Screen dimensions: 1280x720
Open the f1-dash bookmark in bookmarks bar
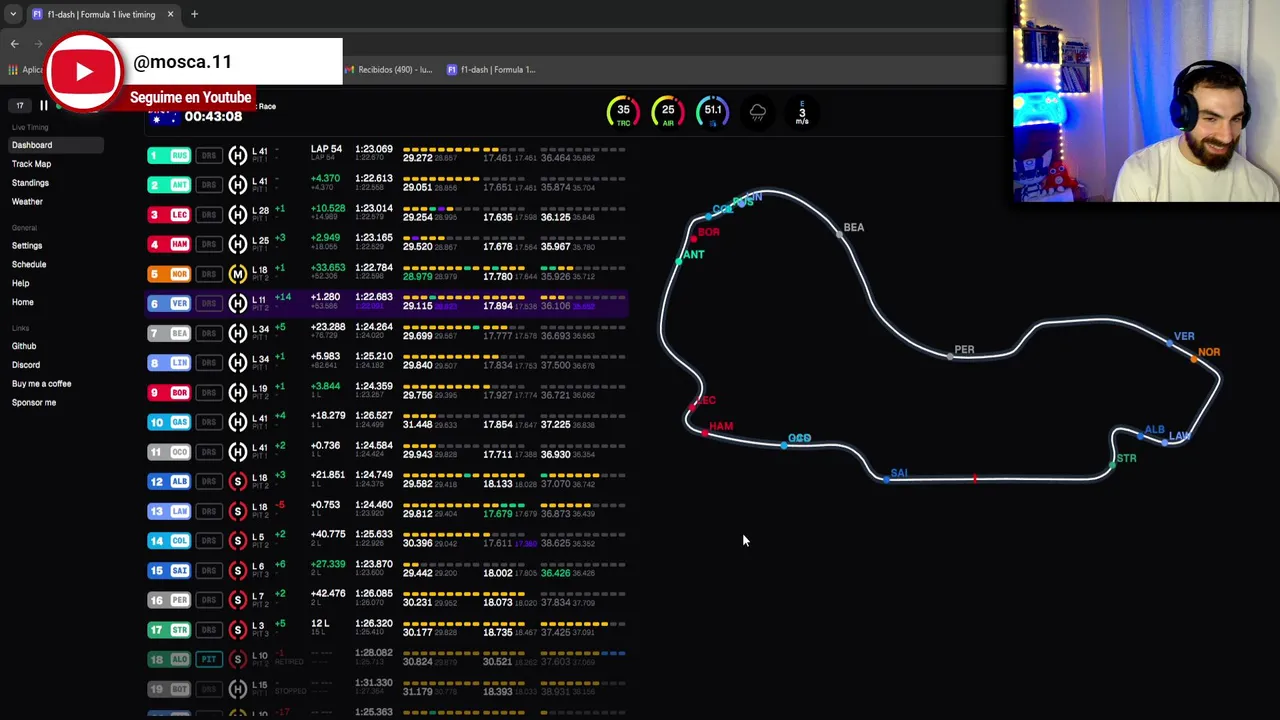491,70
